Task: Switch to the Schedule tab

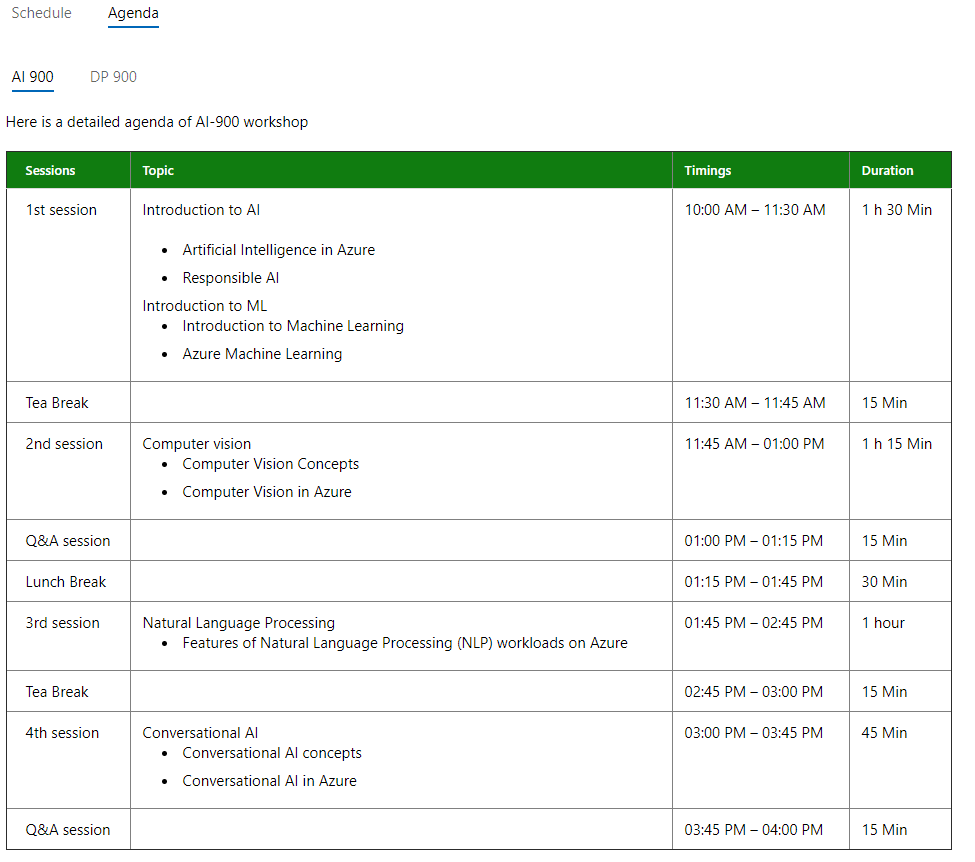Action: click(x=41, y=13)
